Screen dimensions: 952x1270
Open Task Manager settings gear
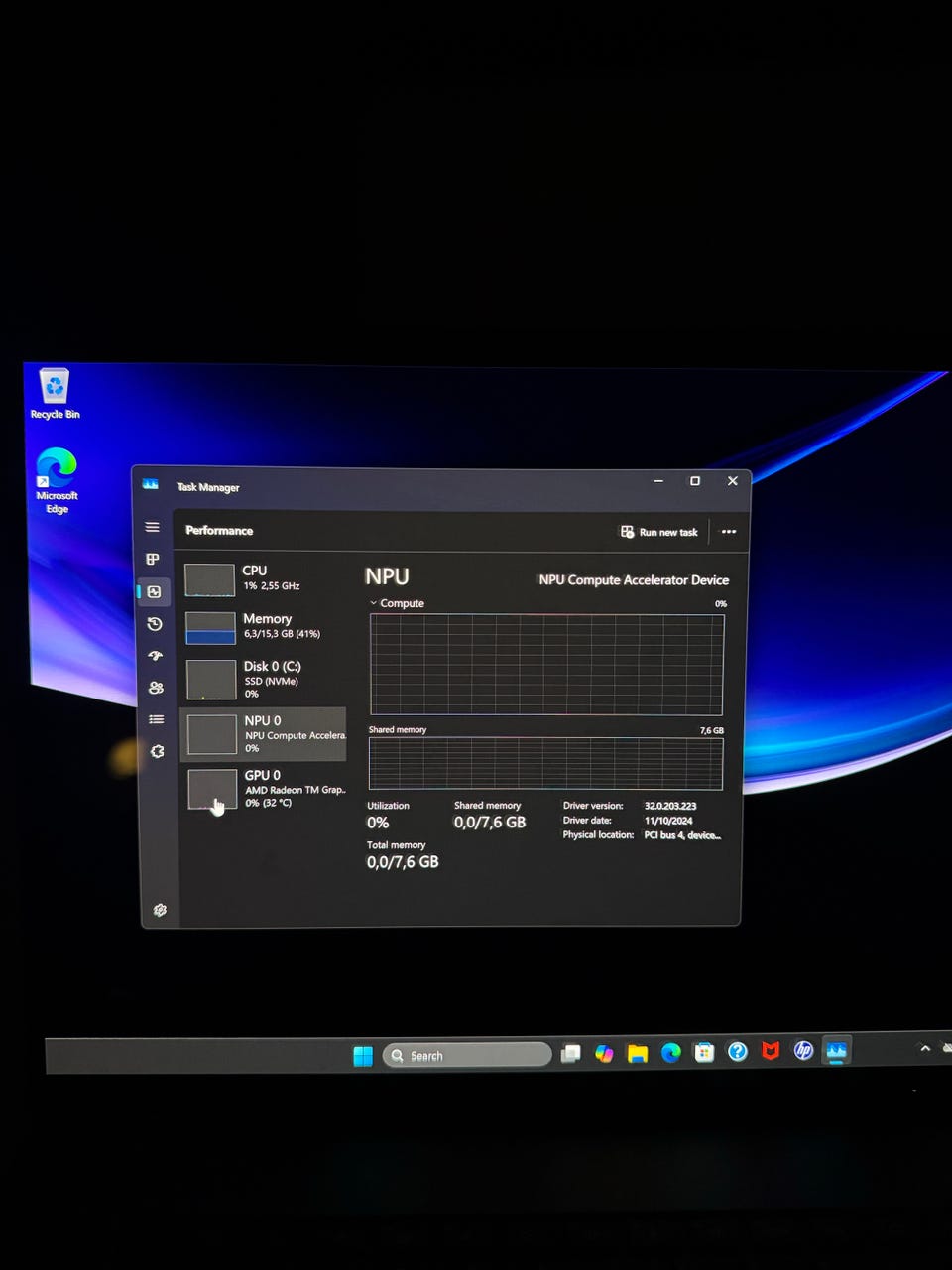click(x=160, y=910)
